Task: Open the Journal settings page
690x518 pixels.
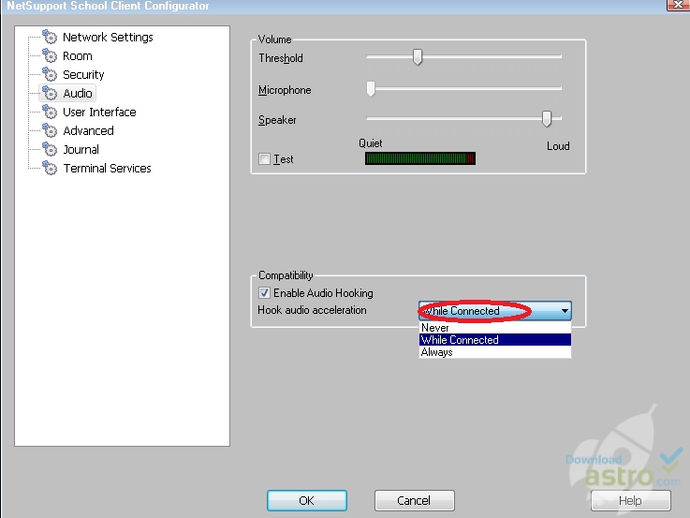Action: click(81, 150)
